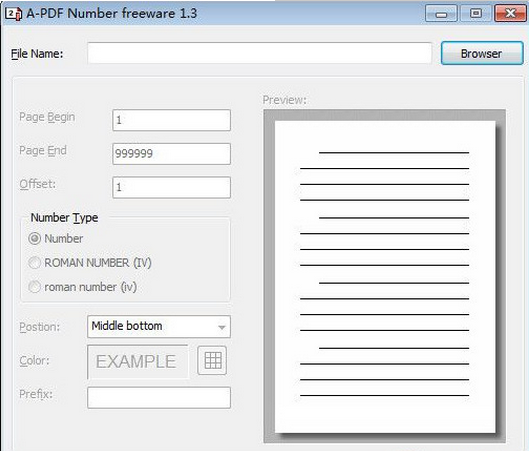
Task: Open the color picker grid icon
Action: 212,360
